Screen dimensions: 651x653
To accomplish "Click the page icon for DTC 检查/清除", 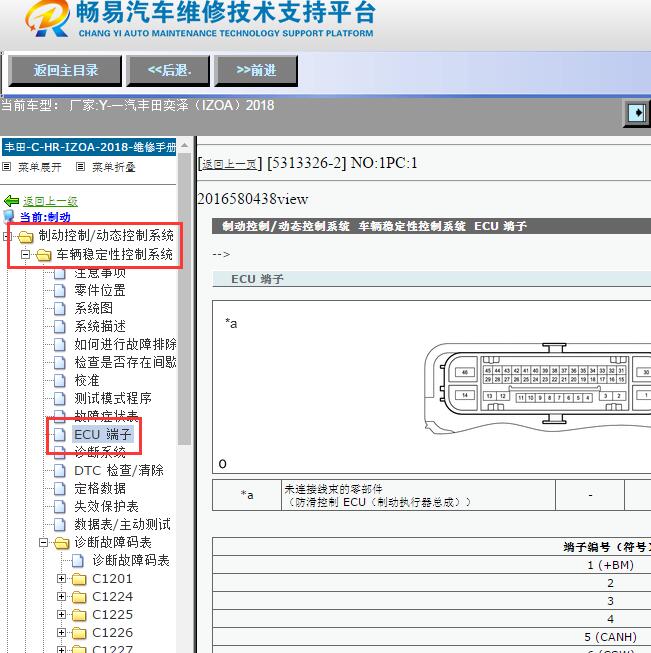I will pyautogui.click(x=60, y=471).
